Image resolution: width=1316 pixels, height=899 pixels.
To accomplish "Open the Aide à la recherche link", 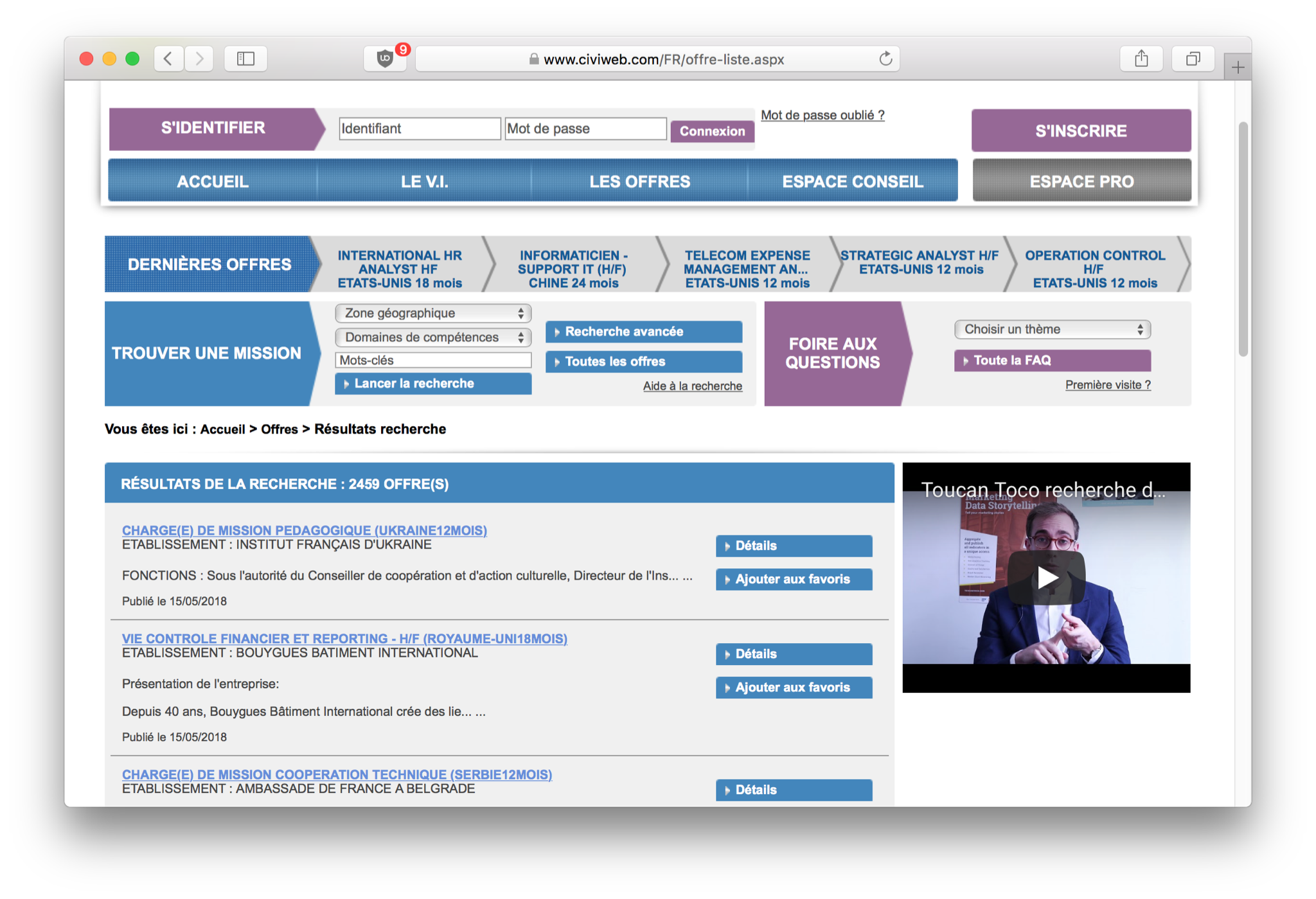I will 693,386.
